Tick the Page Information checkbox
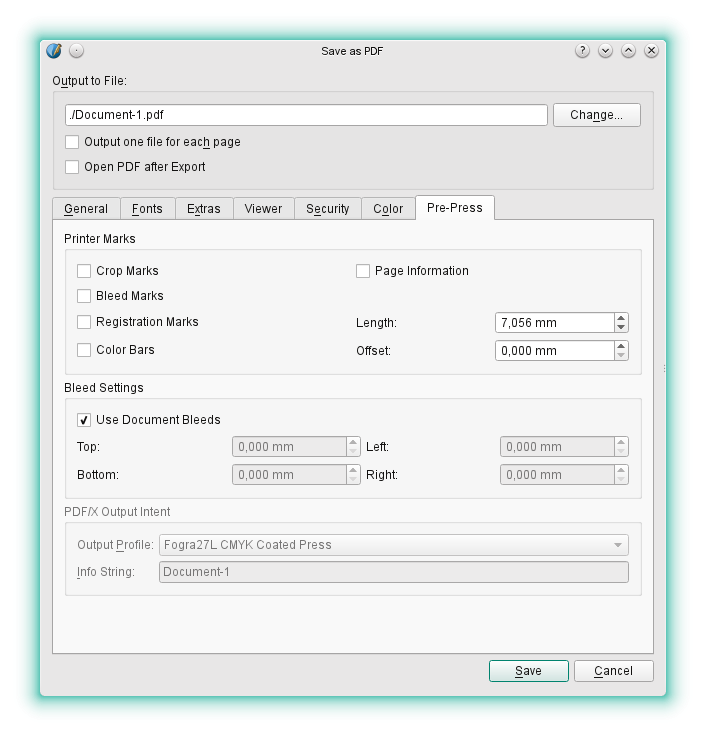The image size is (706, 736). tap(363, 271)
